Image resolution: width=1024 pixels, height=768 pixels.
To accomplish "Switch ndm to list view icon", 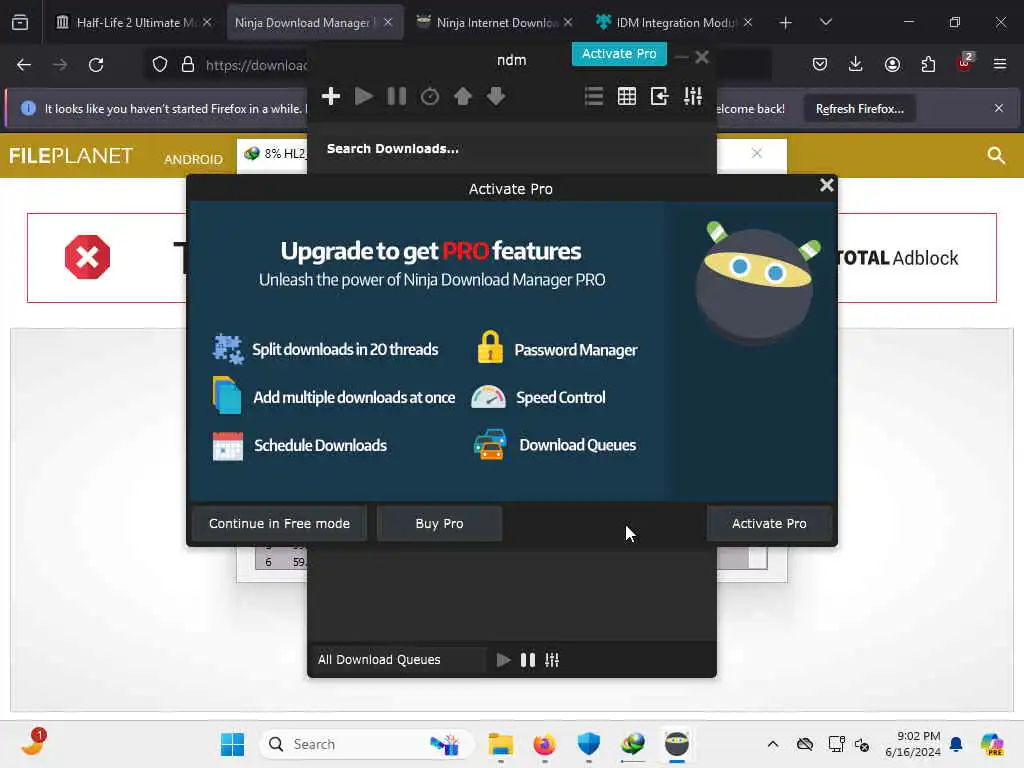I will (594, 96).
